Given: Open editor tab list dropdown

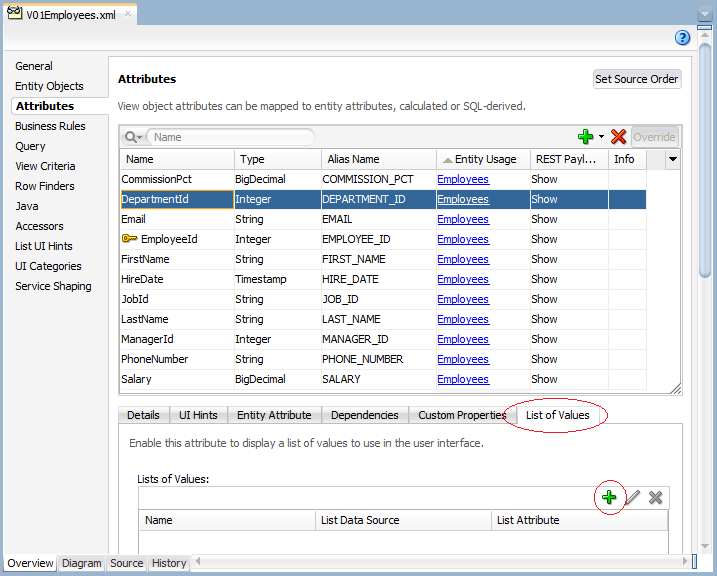Looking at the screenshot, I should coord(705,15).
